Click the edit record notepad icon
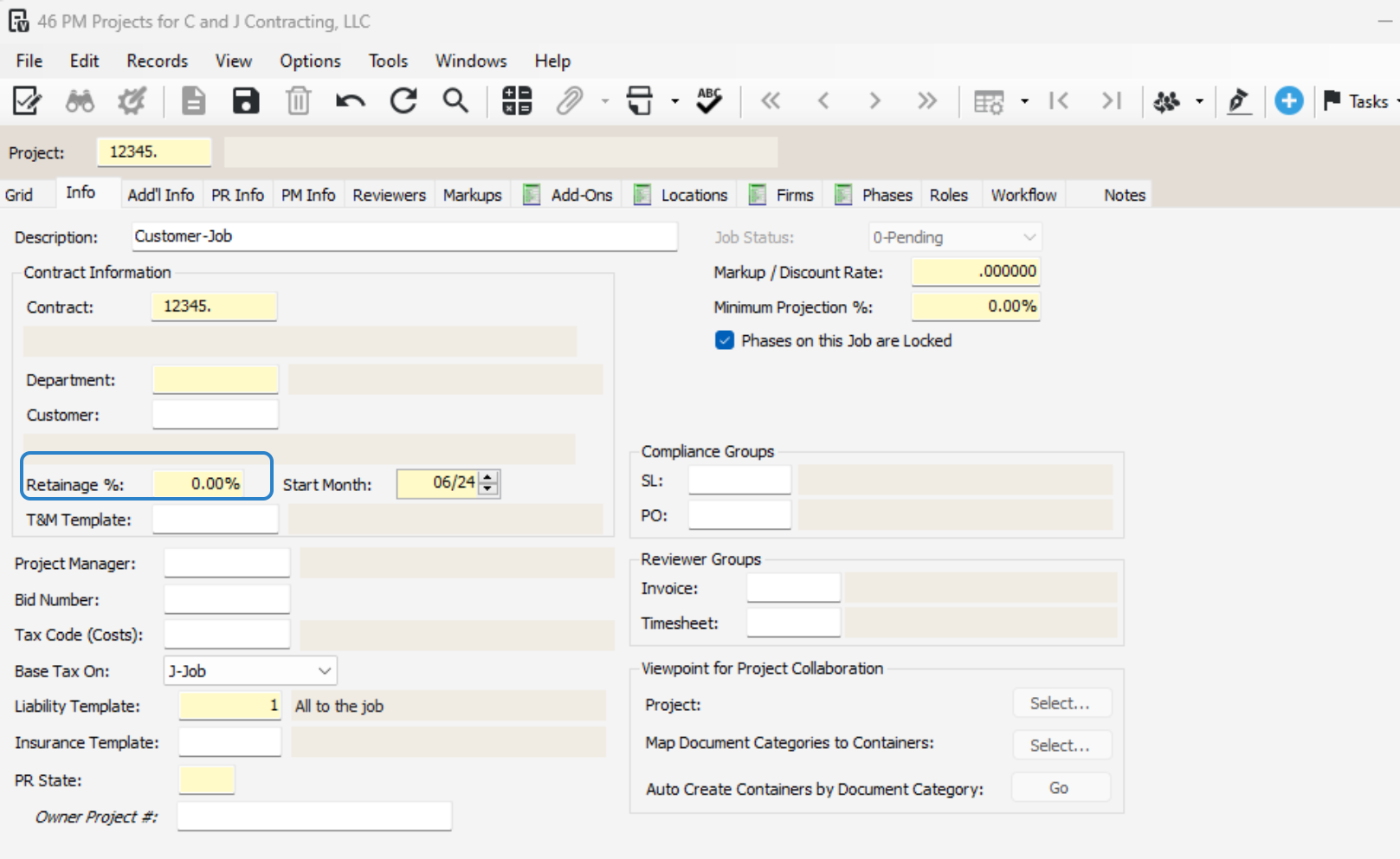This screenshot has height=859, width=1400. point(27,101)
